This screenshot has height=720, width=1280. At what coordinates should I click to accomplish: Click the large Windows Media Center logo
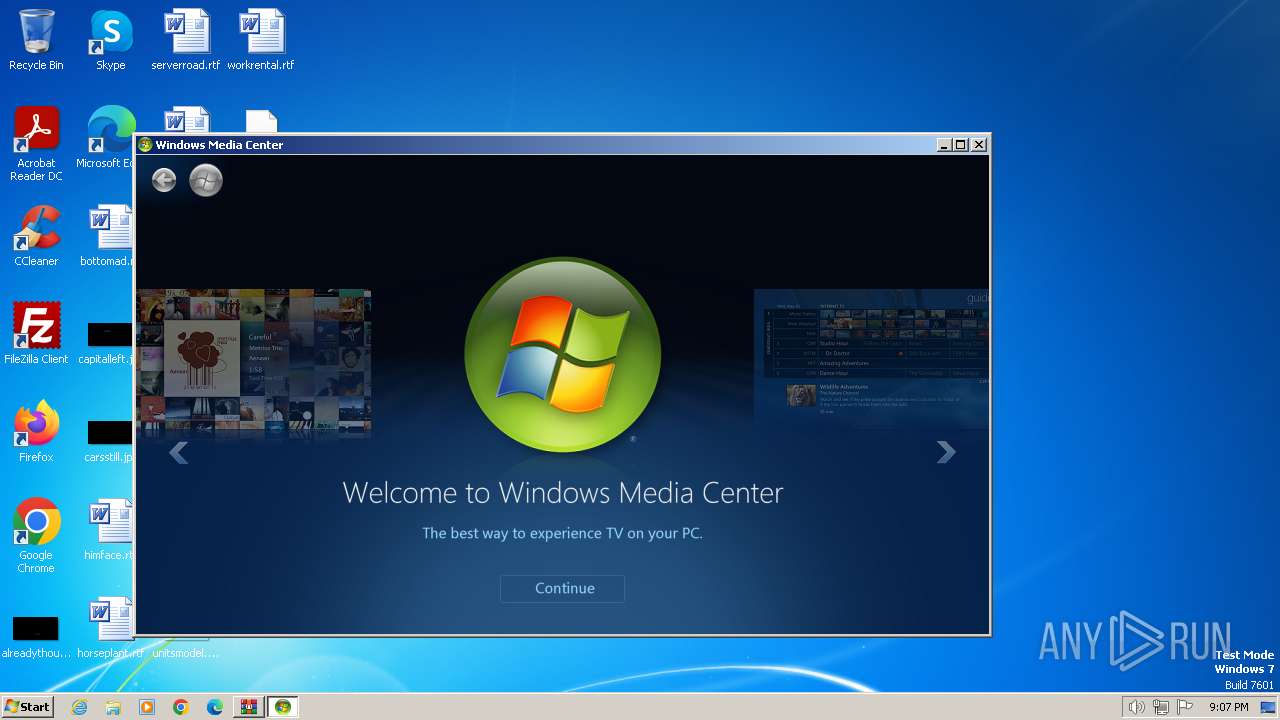click(563, 355)
